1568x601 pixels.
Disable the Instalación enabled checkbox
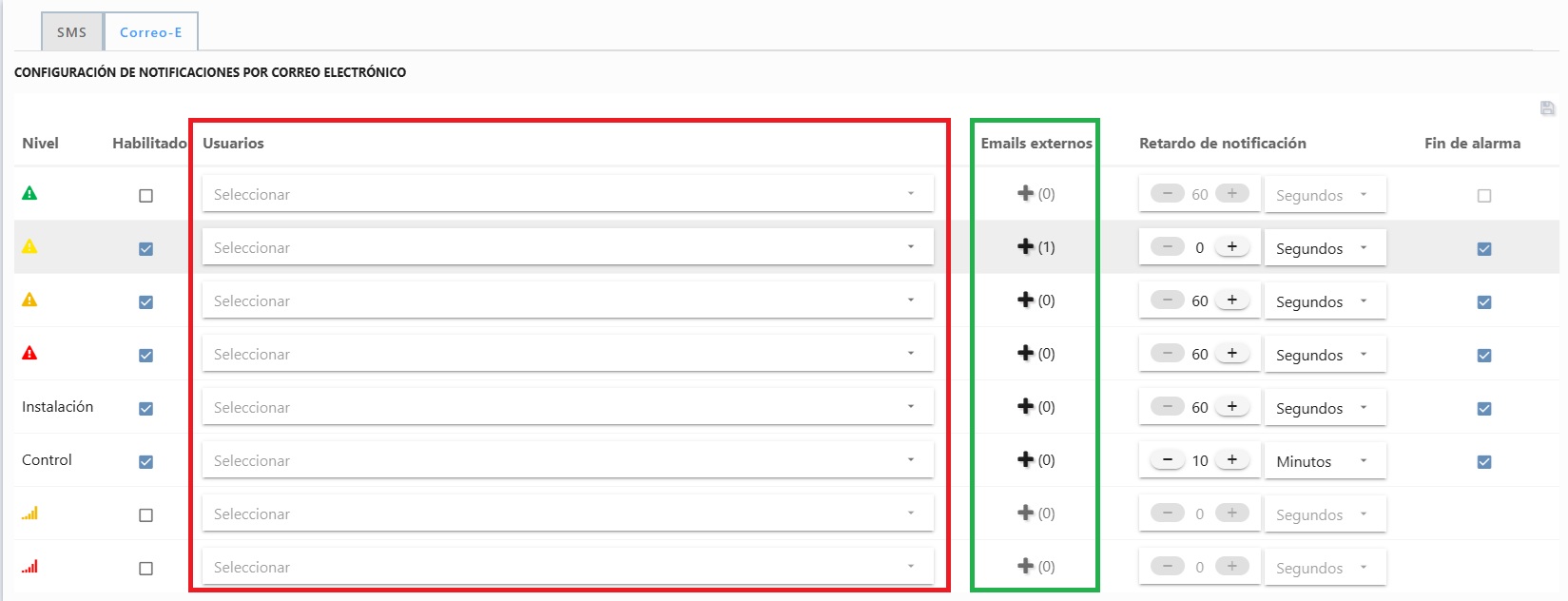coord(145,409)
